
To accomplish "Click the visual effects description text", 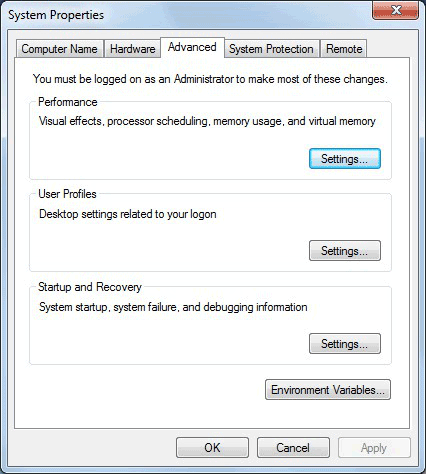I will pyautogui.click(x=207, y=121).
